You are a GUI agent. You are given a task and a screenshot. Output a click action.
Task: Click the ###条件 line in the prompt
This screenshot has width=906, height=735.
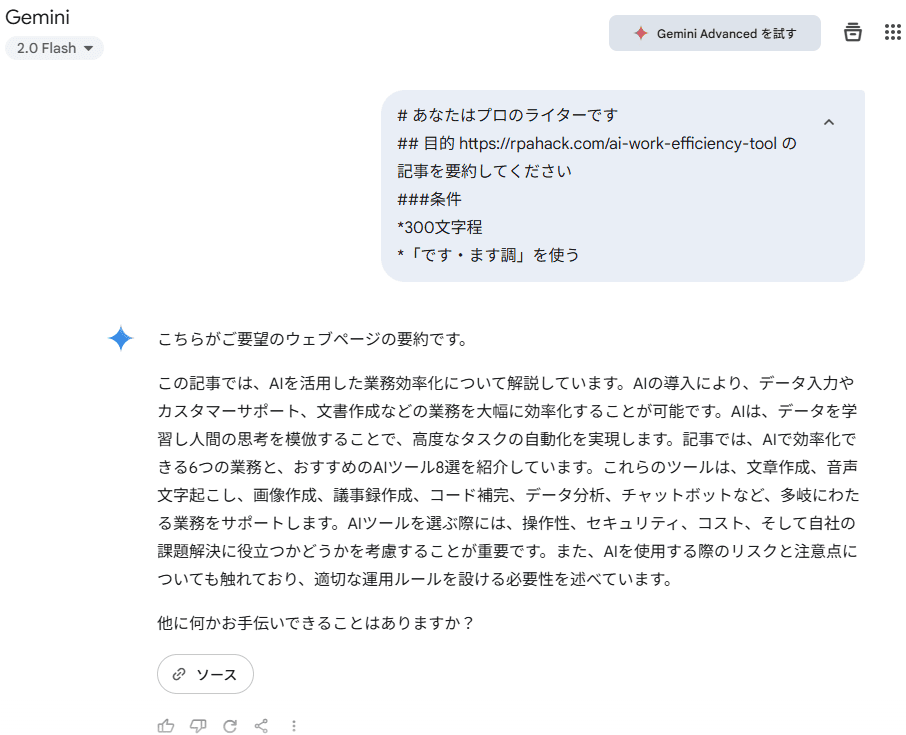coord(429,199)
